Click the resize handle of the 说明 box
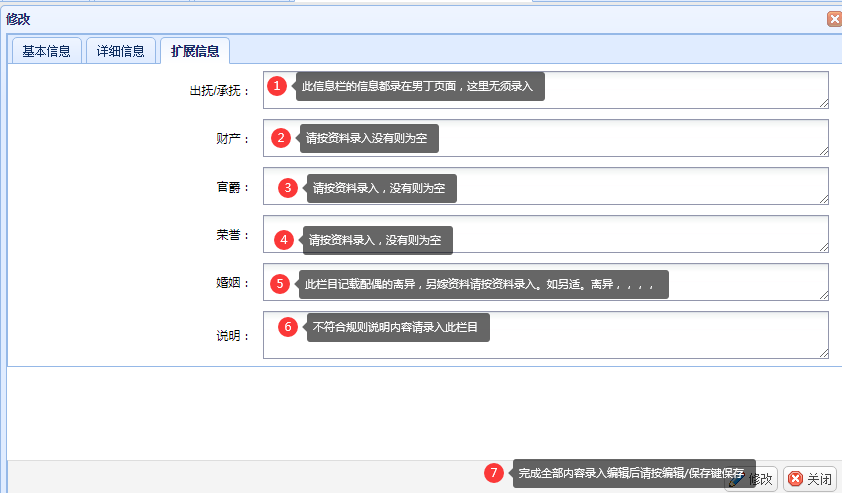This screenshot has height=493, width=842. coord(823,352)
